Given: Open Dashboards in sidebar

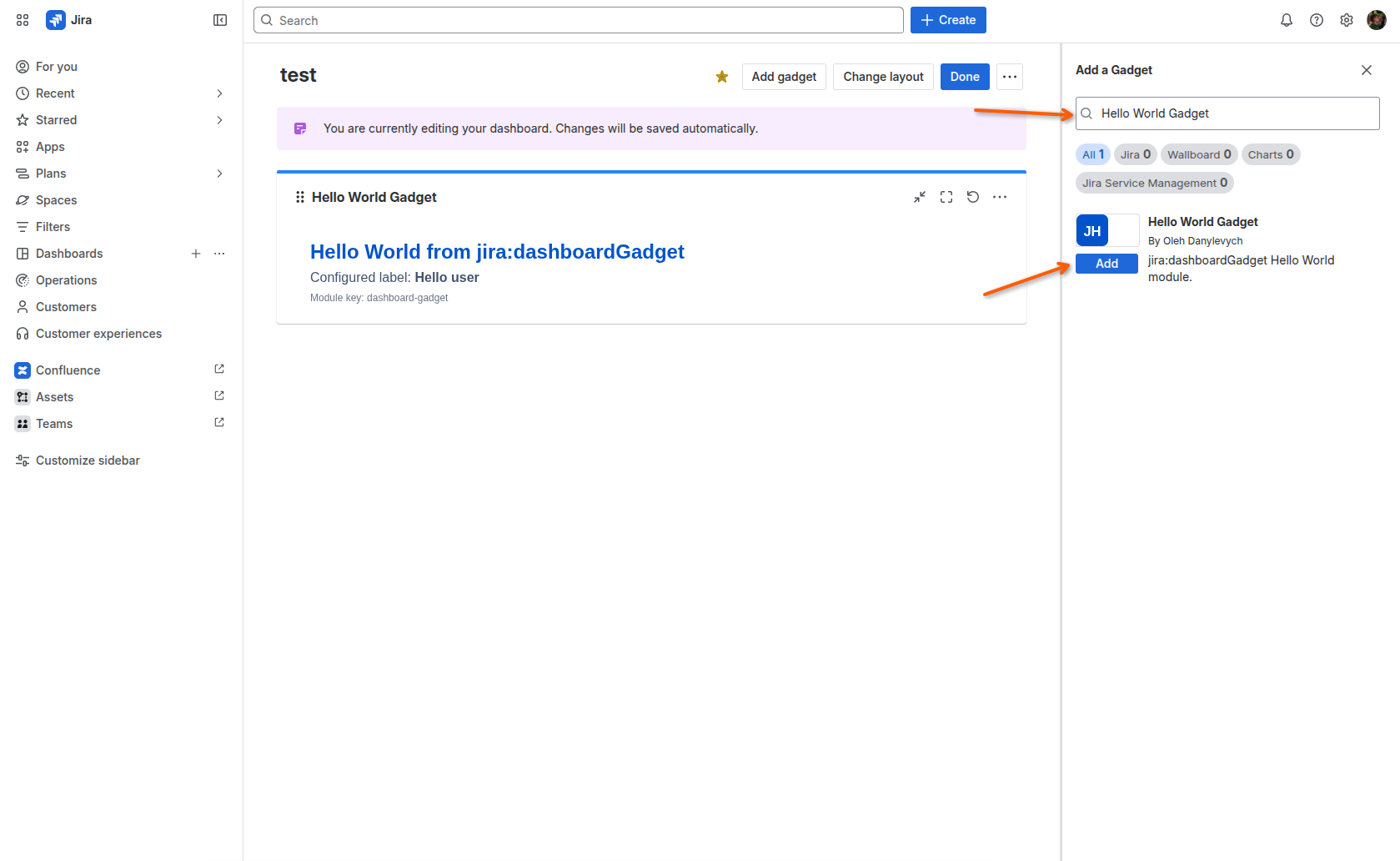Looking at the screenshot, I should click(x=69, y=254).
